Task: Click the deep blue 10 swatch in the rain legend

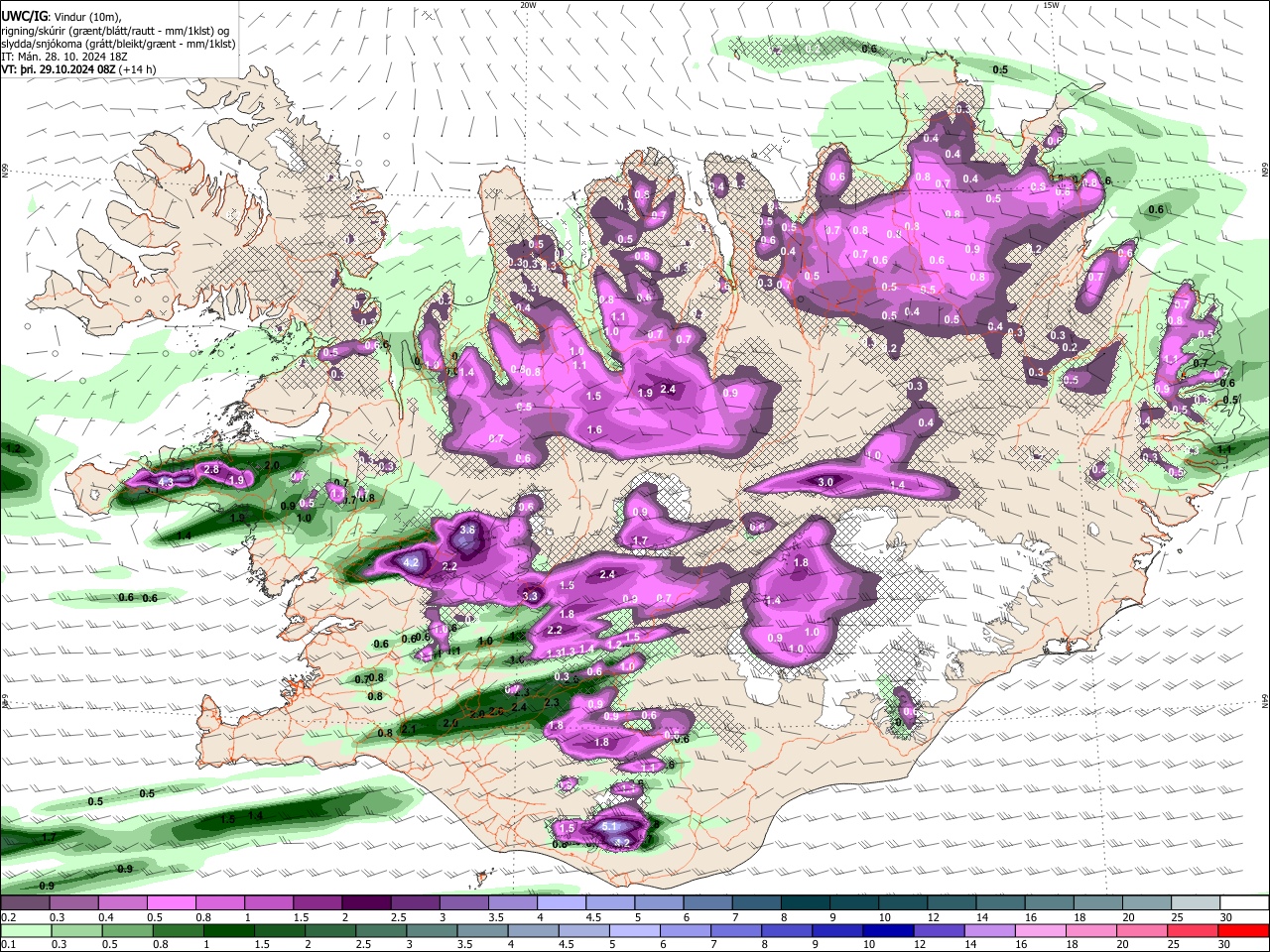Action: click(888, 930)
